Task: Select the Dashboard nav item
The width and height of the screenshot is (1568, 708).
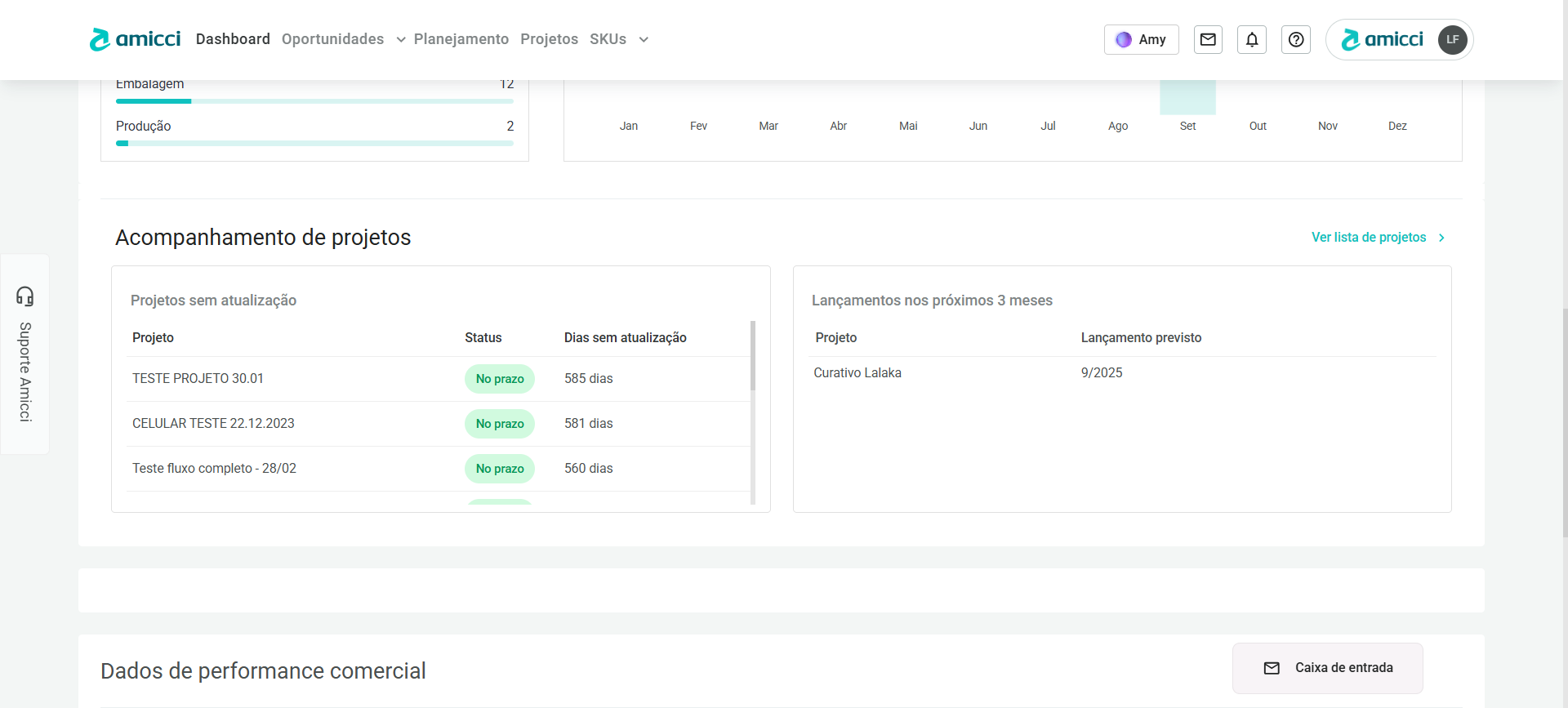Action: tap(233, 39)
